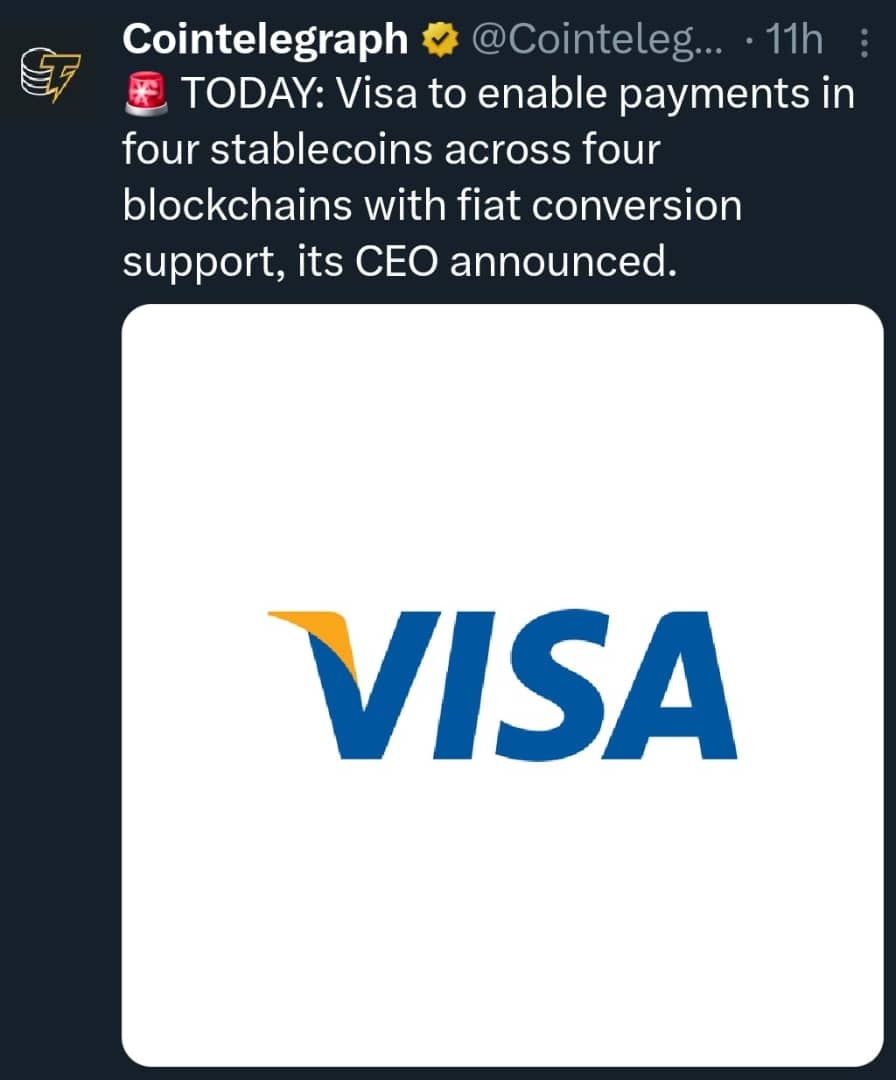Click white space below the Visa logo
Screen dimensions: 896x1080
(x=502, y=900)
